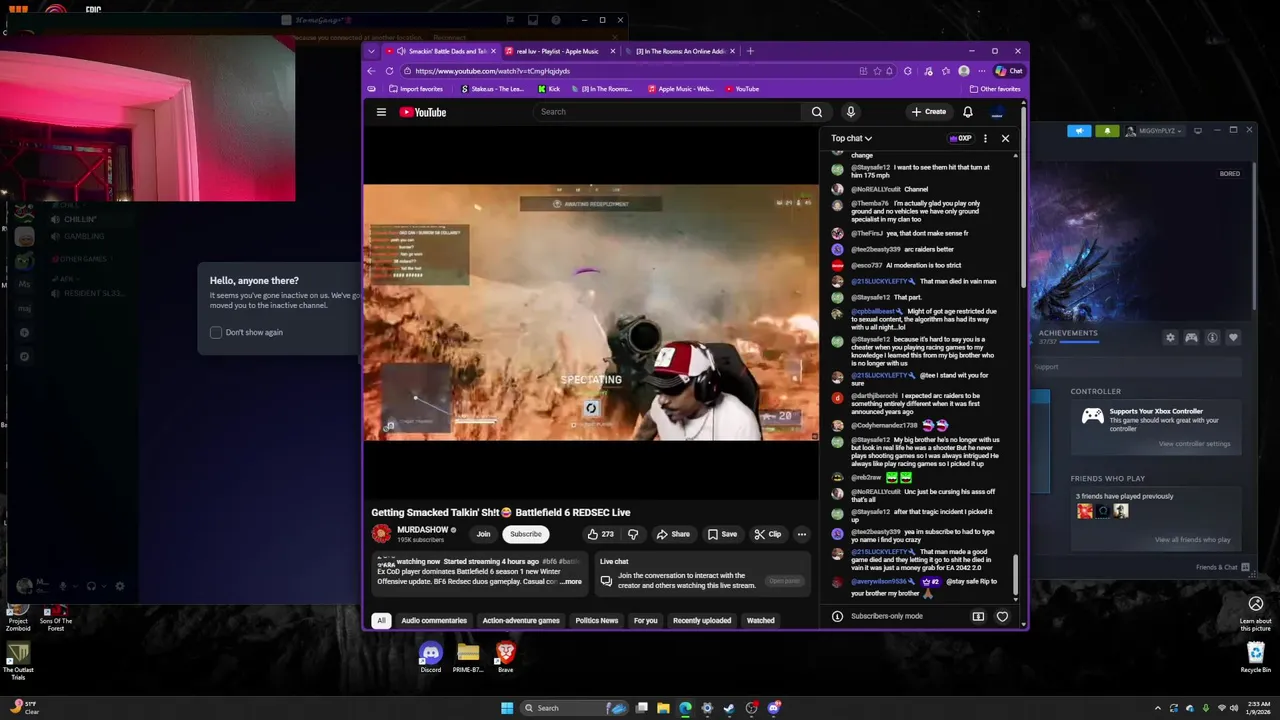Open more actions ellipsis below the video
The width and height of the screenshot is (1280, 720).
point(801,534)
